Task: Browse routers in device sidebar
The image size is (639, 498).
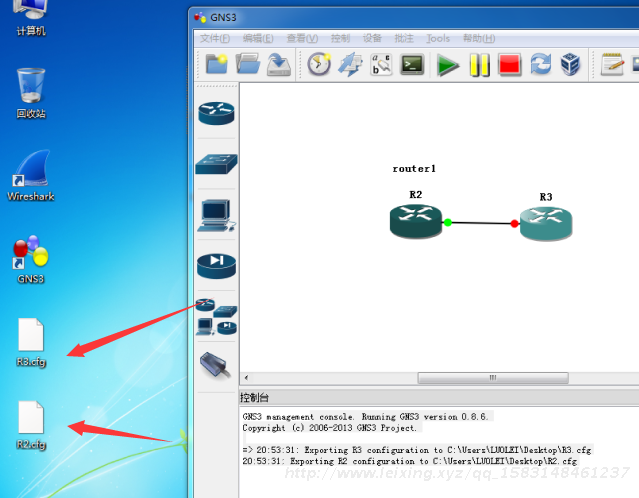Action: coord(216,113)
